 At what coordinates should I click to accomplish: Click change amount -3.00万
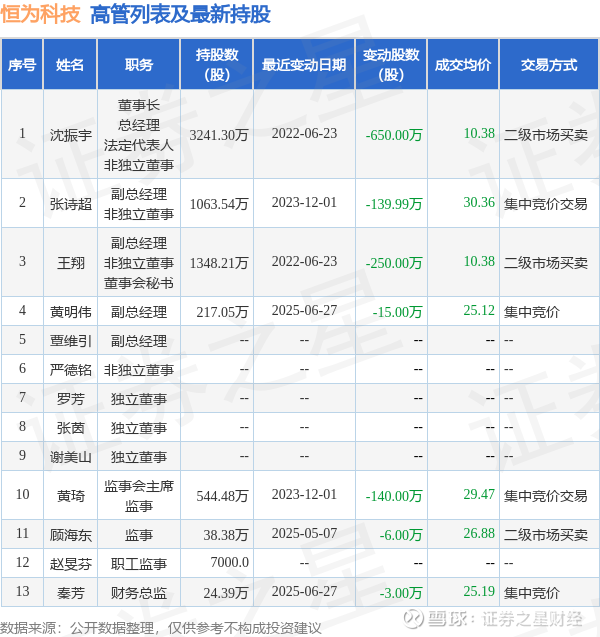pos(401,593)
